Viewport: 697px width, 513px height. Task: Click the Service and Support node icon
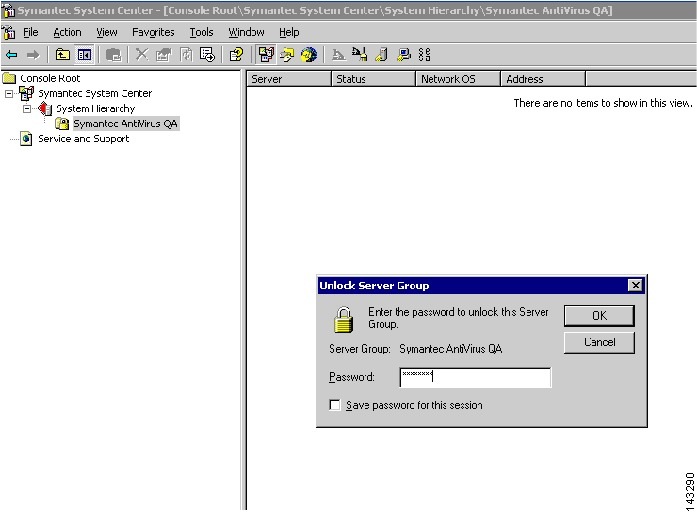(26, 139)
